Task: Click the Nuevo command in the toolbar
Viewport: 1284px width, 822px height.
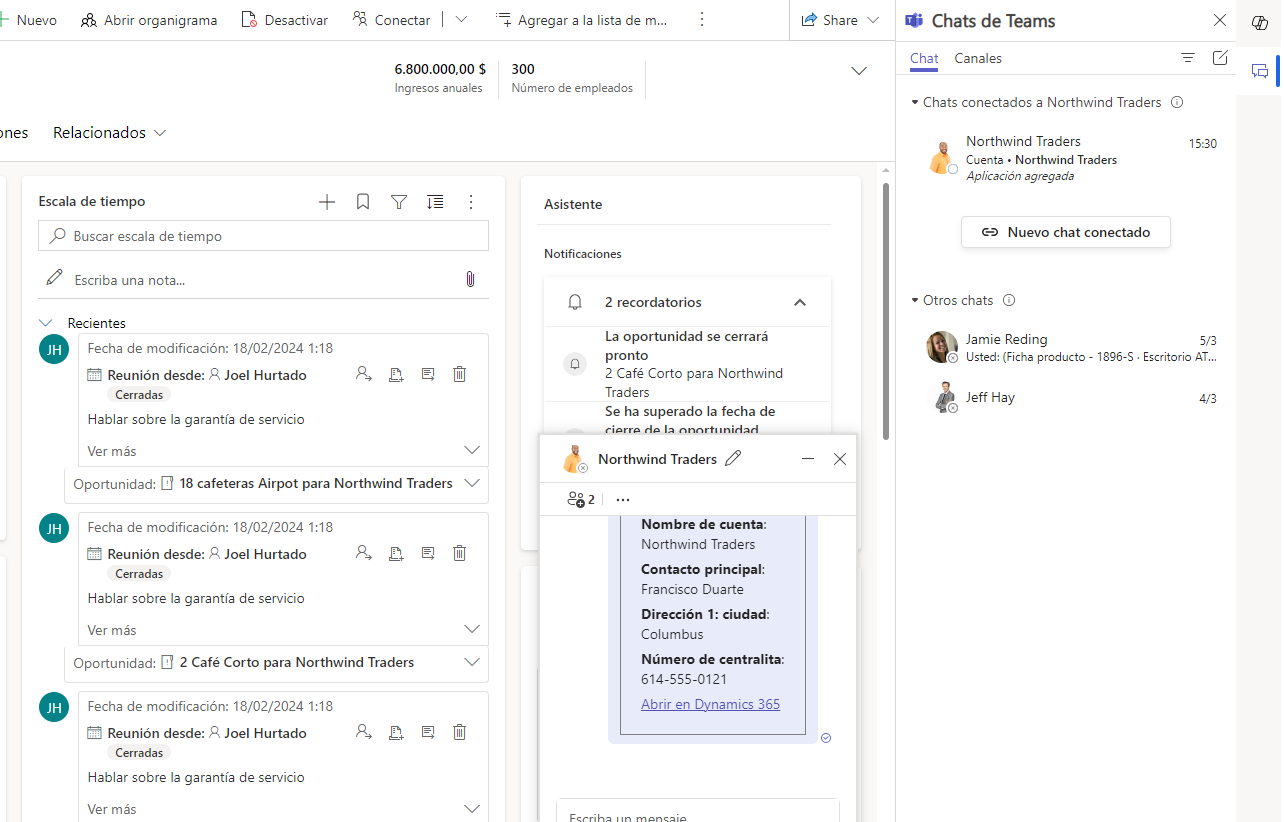Action: pyautogui.click(x=30, y=20)
